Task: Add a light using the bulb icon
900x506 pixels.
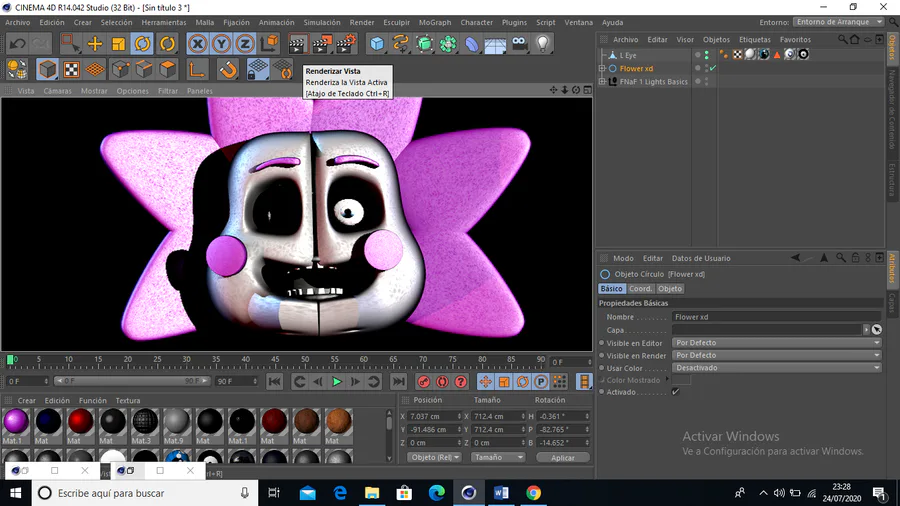Action: pyautogui.click(x=543, y=43)
